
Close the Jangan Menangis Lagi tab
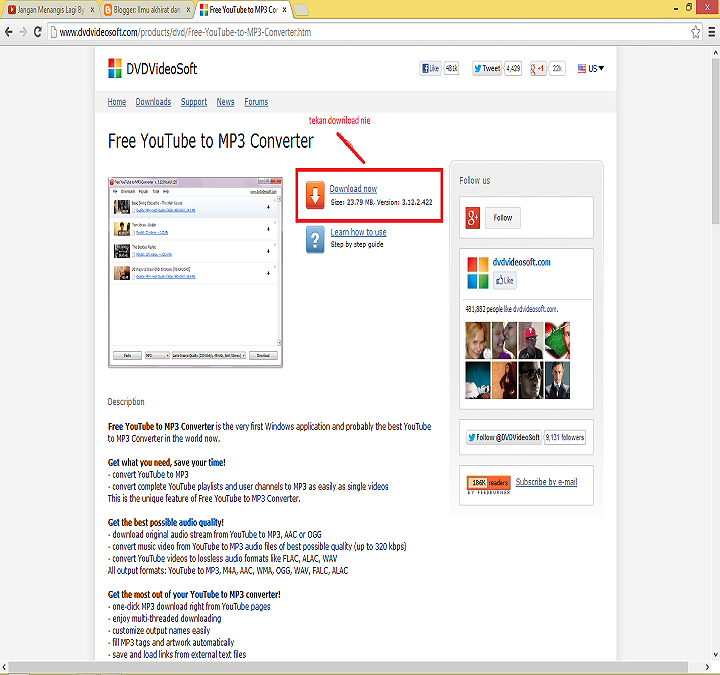tap(92, 10)
